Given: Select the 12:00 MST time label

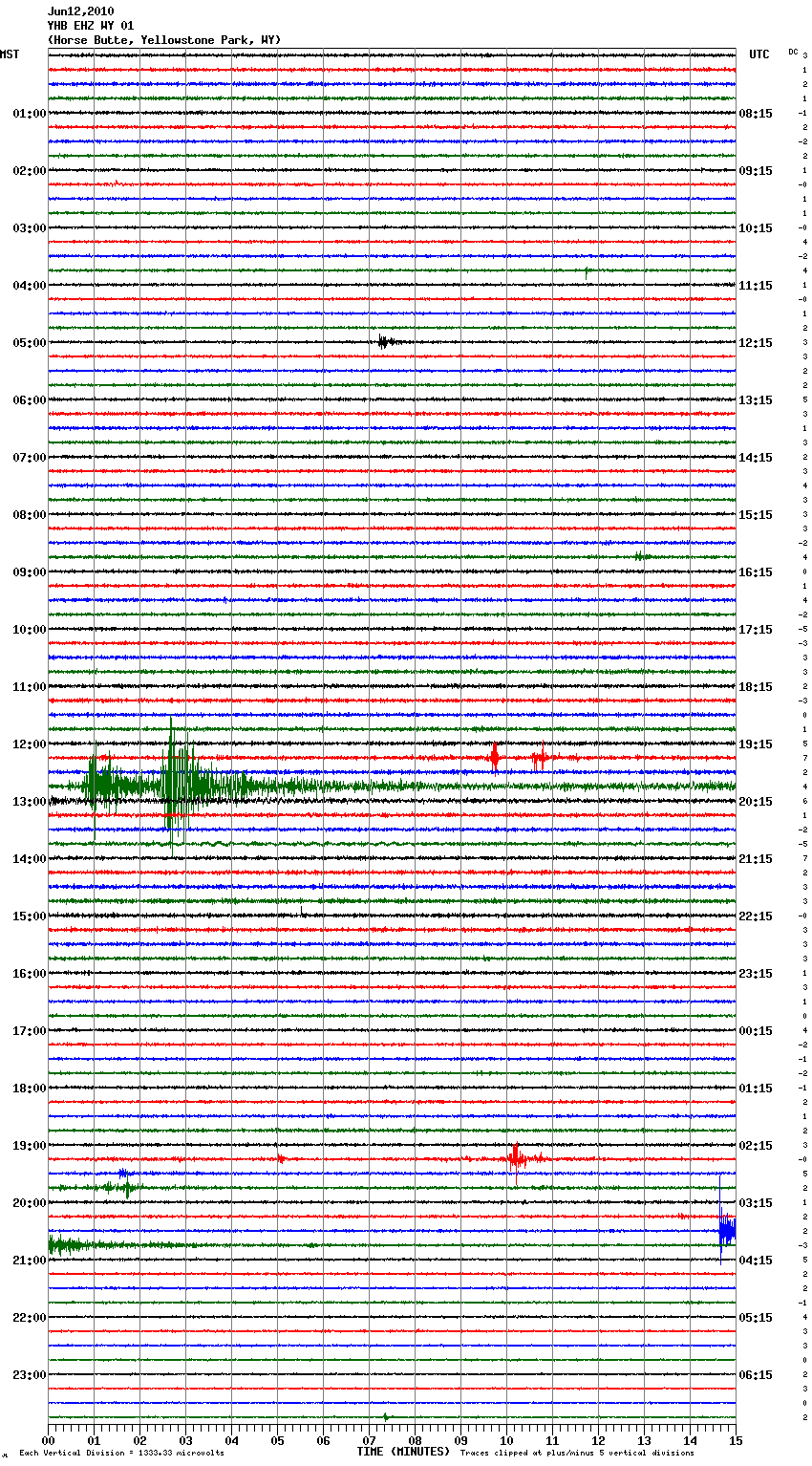Looking at the screenshot, I should 29,744.
